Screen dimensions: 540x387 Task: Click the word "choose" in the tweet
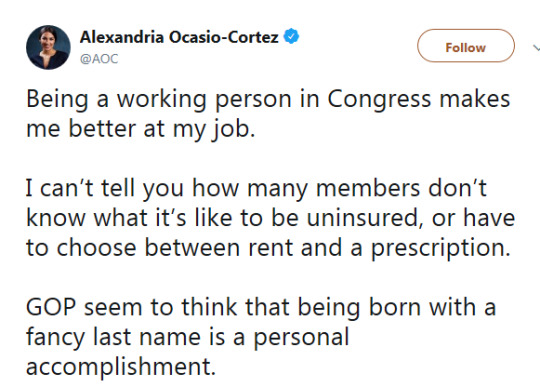[96, 248]
